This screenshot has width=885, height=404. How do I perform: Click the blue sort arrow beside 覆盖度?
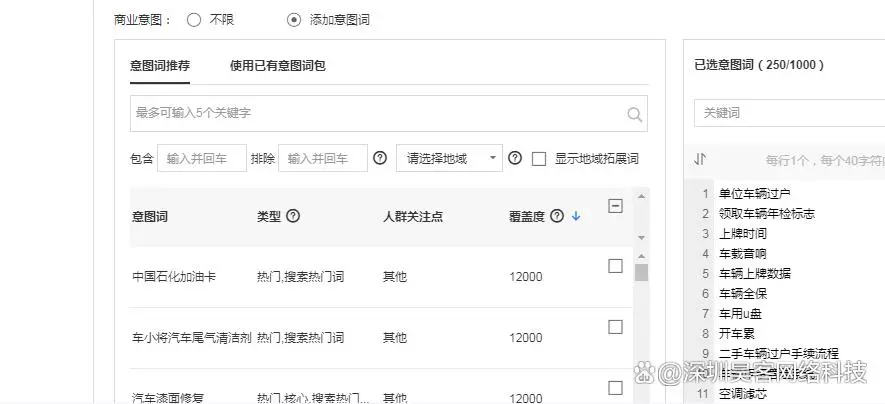pyautogui.click(x=576, y=216)
